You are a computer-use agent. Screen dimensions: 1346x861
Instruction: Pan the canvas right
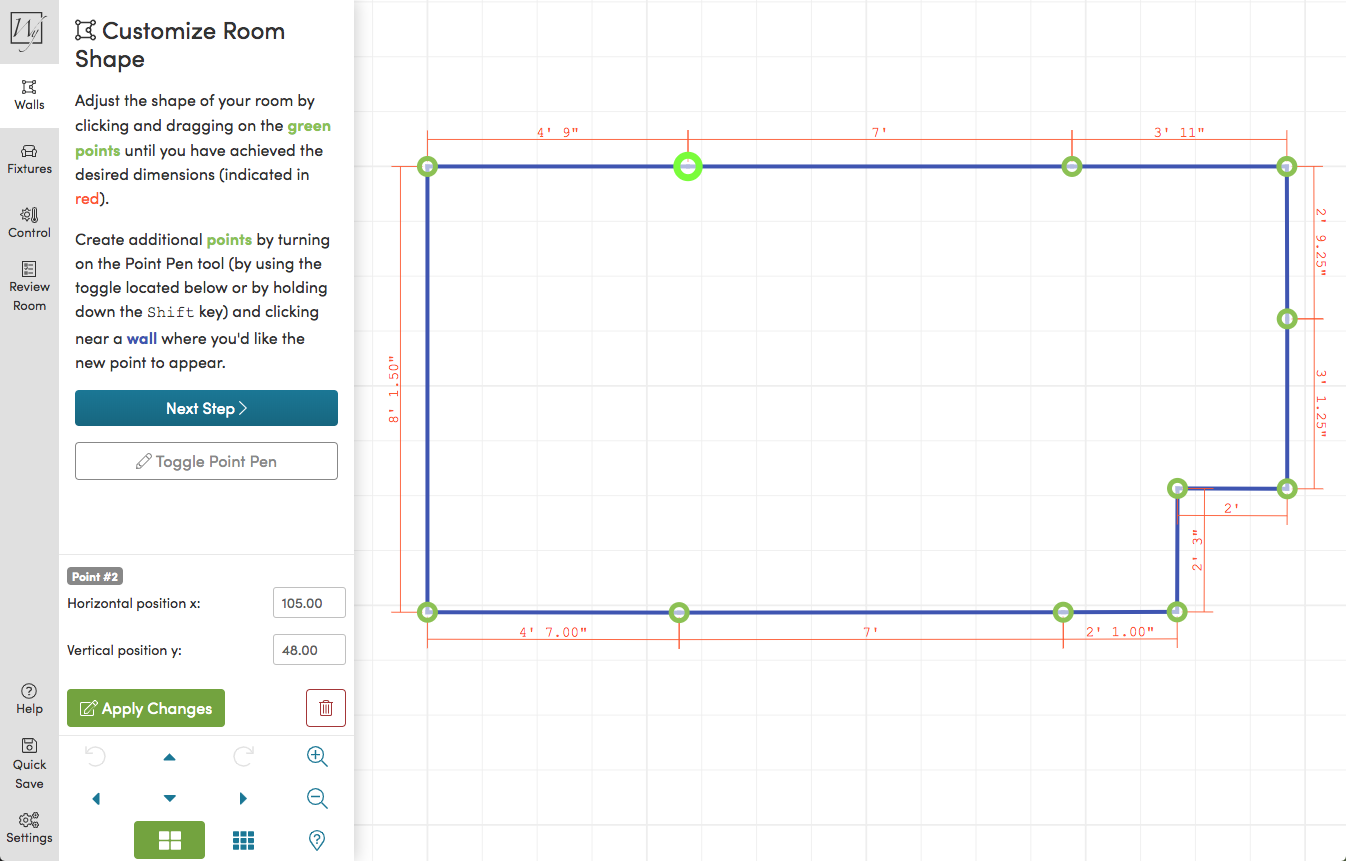click(x=244, y=798)
